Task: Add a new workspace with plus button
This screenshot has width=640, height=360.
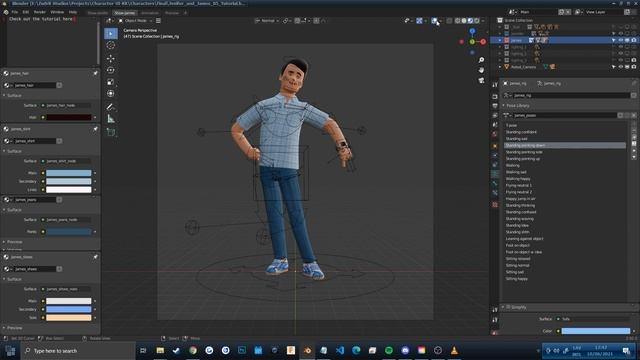Action: coord(185,13)
